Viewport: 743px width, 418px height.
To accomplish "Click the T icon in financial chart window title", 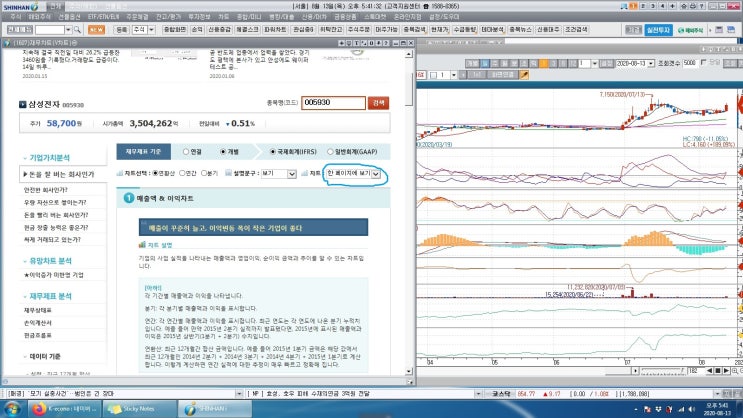I will coord(356,43).
